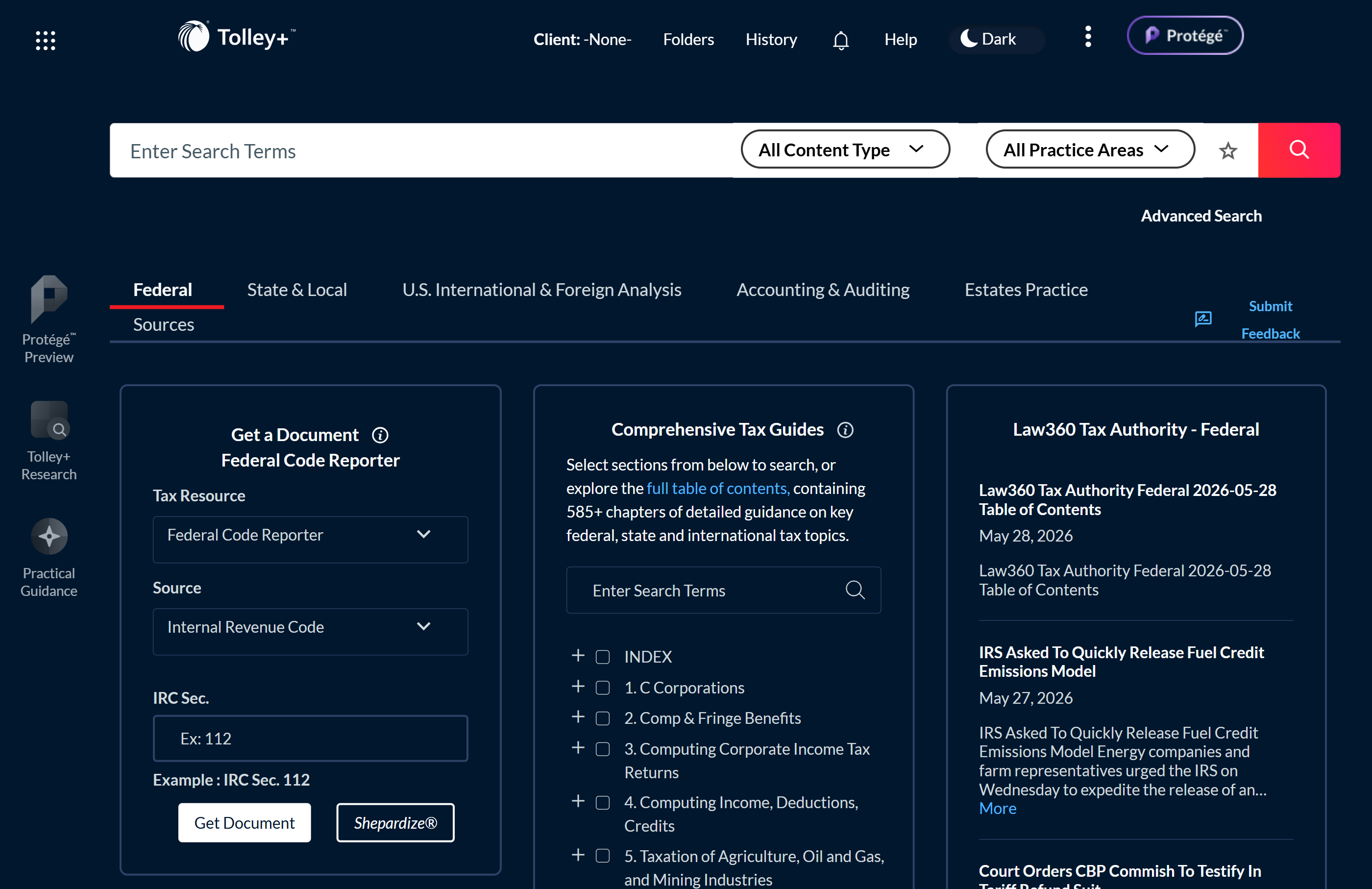Open History in top navigation

[x=771, y=39]
